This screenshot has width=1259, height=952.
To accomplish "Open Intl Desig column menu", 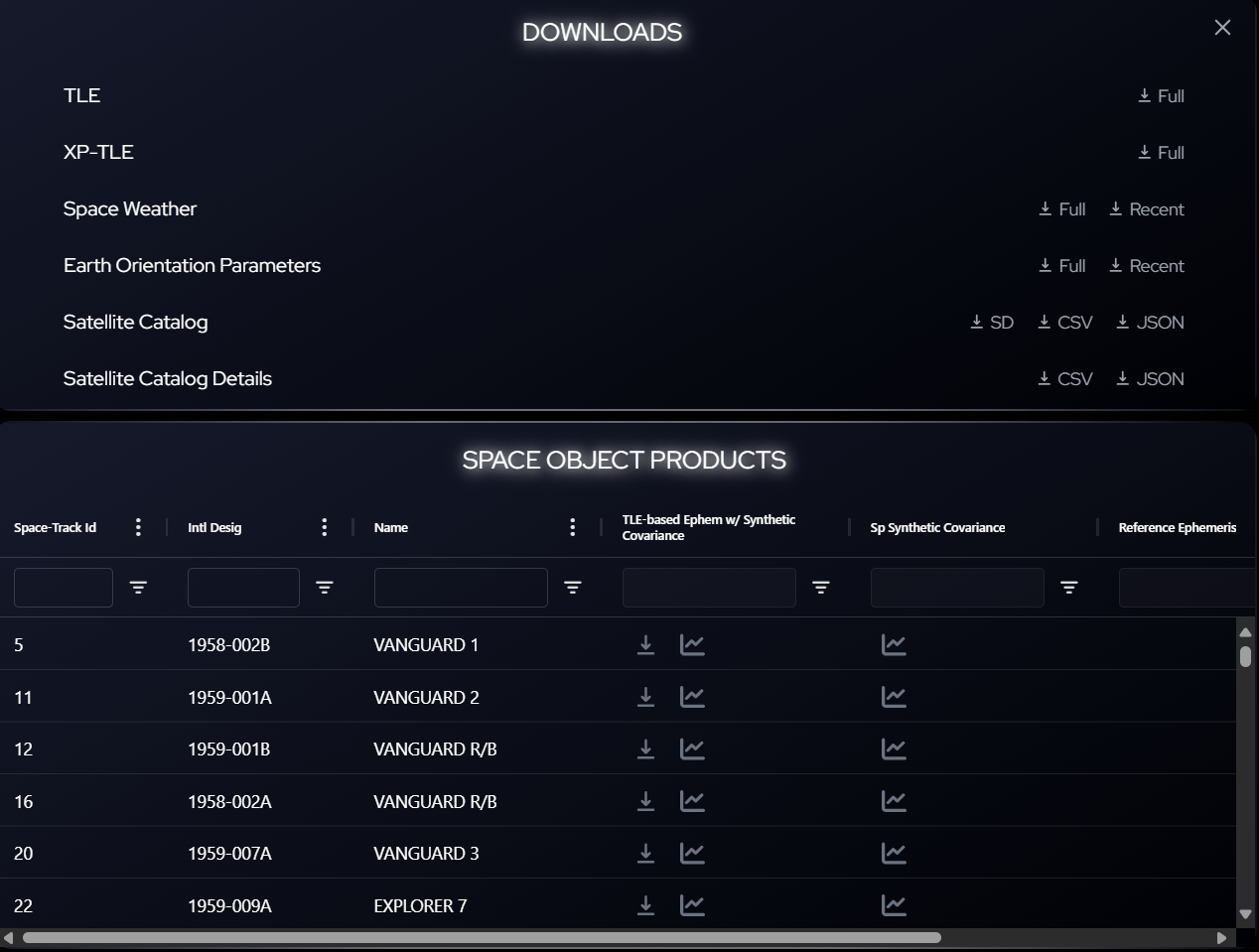I will pyautogui.click(x=325, y=527).
